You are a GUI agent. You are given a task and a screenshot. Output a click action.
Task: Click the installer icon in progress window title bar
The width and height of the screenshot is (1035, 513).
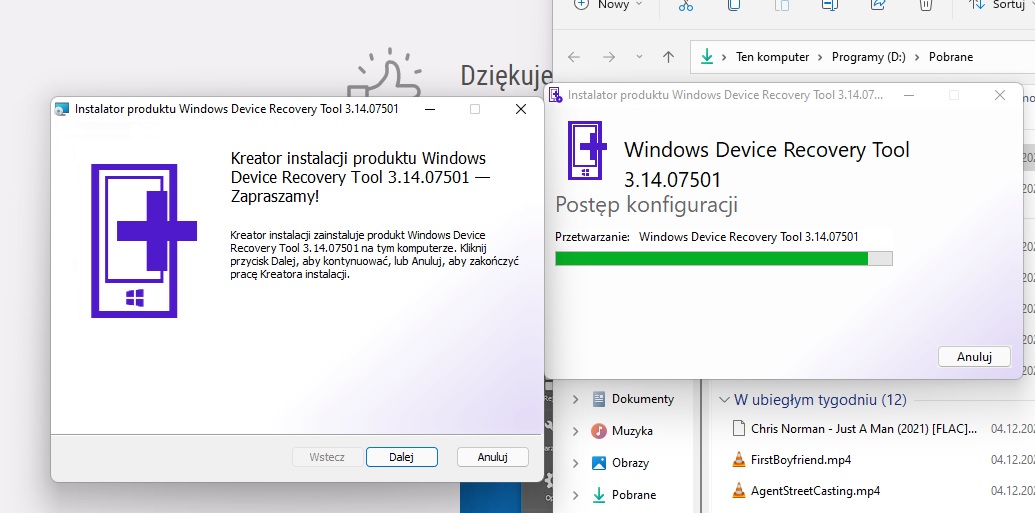(x=556, y=94)
